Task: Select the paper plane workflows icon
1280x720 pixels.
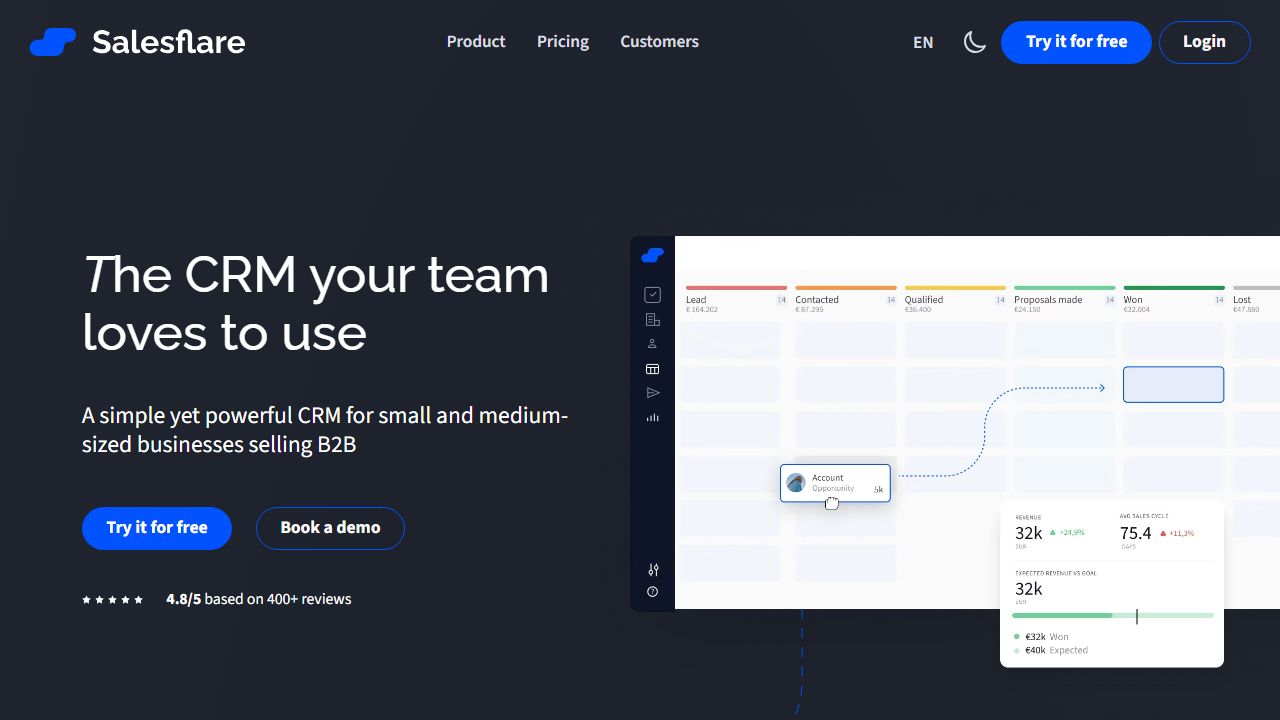Action: pos(652,392)
